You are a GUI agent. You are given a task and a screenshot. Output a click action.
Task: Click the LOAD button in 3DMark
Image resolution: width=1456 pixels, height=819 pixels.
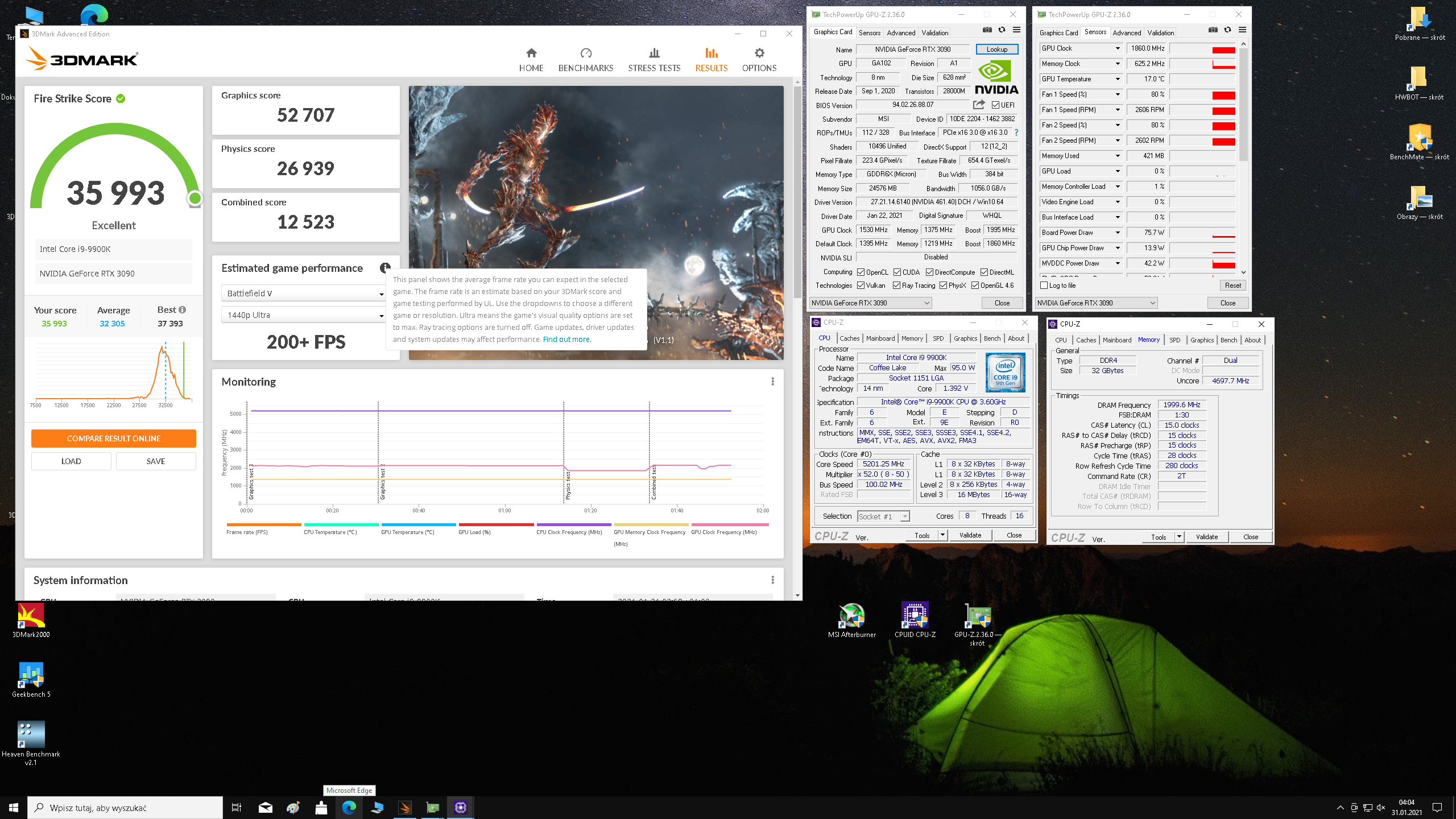click(71, 461)
